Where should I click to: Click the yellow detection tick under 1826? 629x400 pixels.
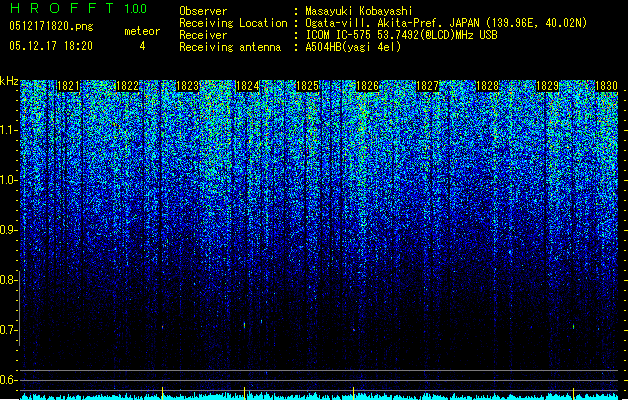click(x=353, y=392)
